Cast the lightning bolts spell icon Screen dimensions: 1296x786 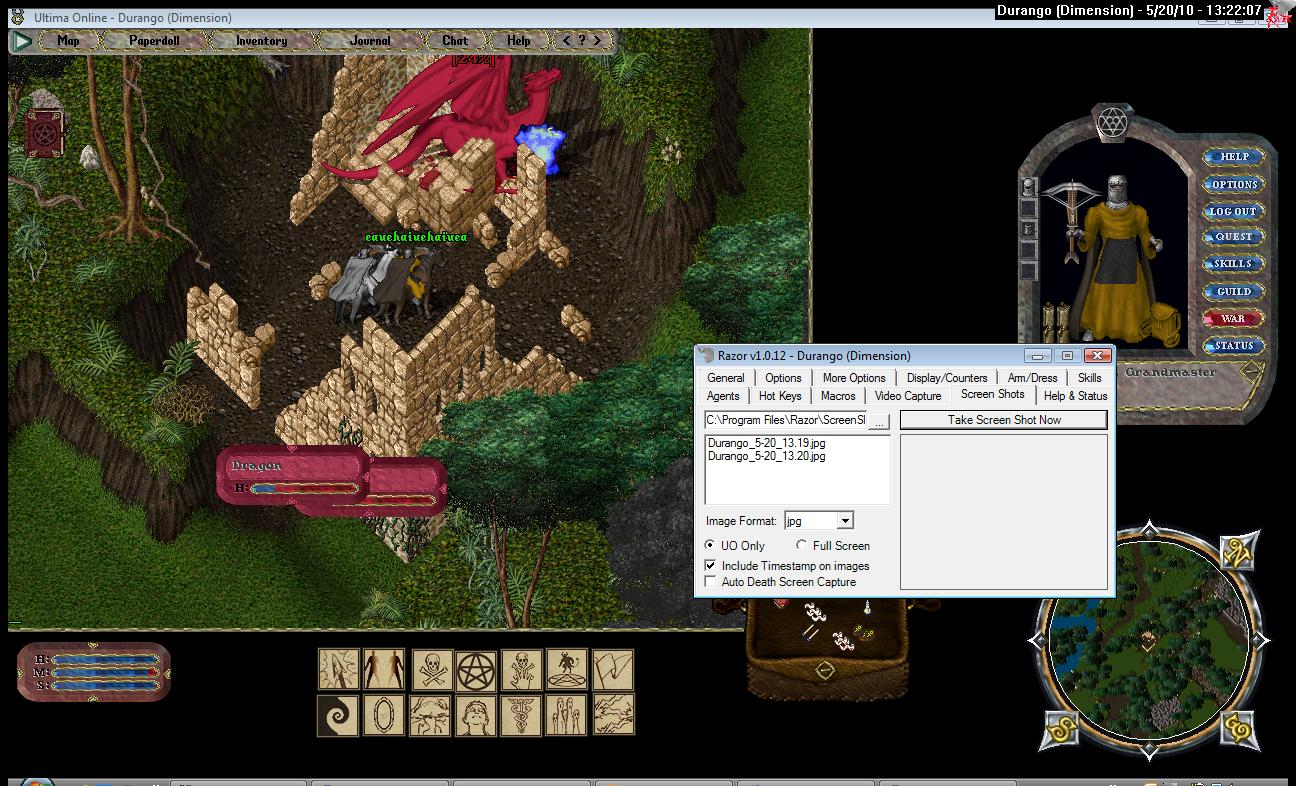click(614, 715)
